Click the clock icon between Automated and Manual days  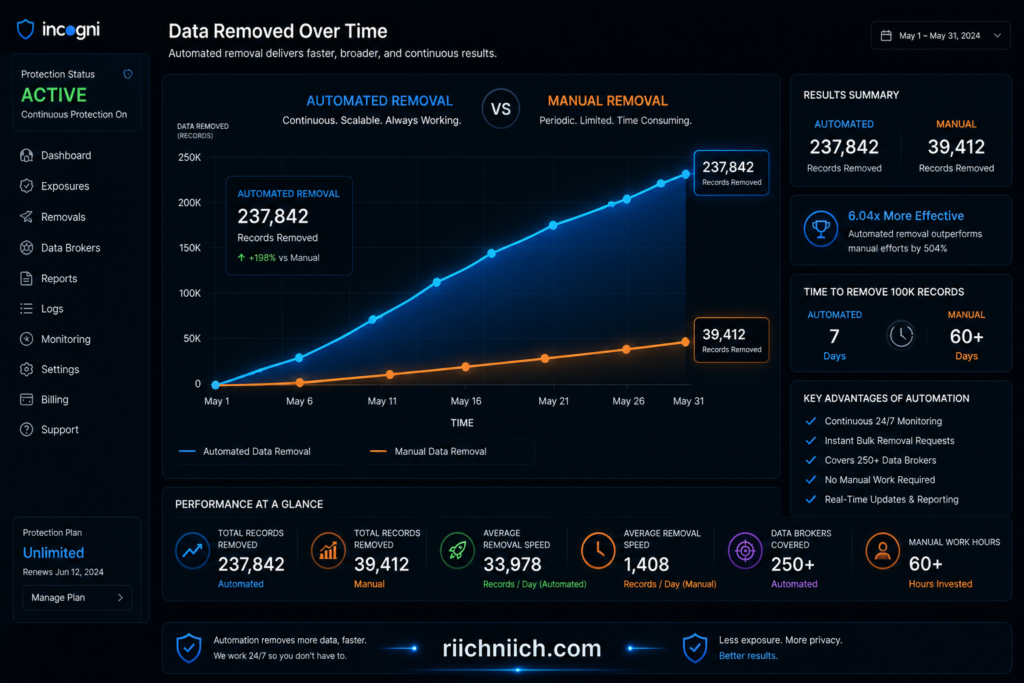coord(901,336)
